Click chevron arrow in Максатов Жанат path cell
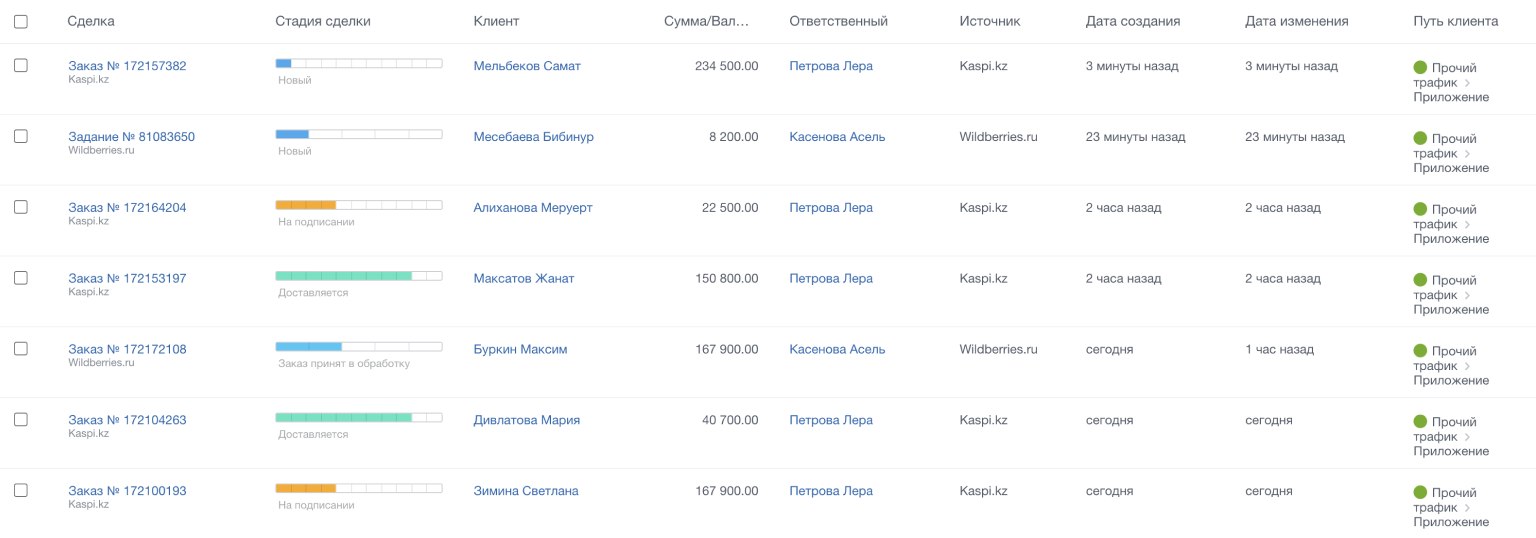Screen dimensions: 1536x538 1467,296
